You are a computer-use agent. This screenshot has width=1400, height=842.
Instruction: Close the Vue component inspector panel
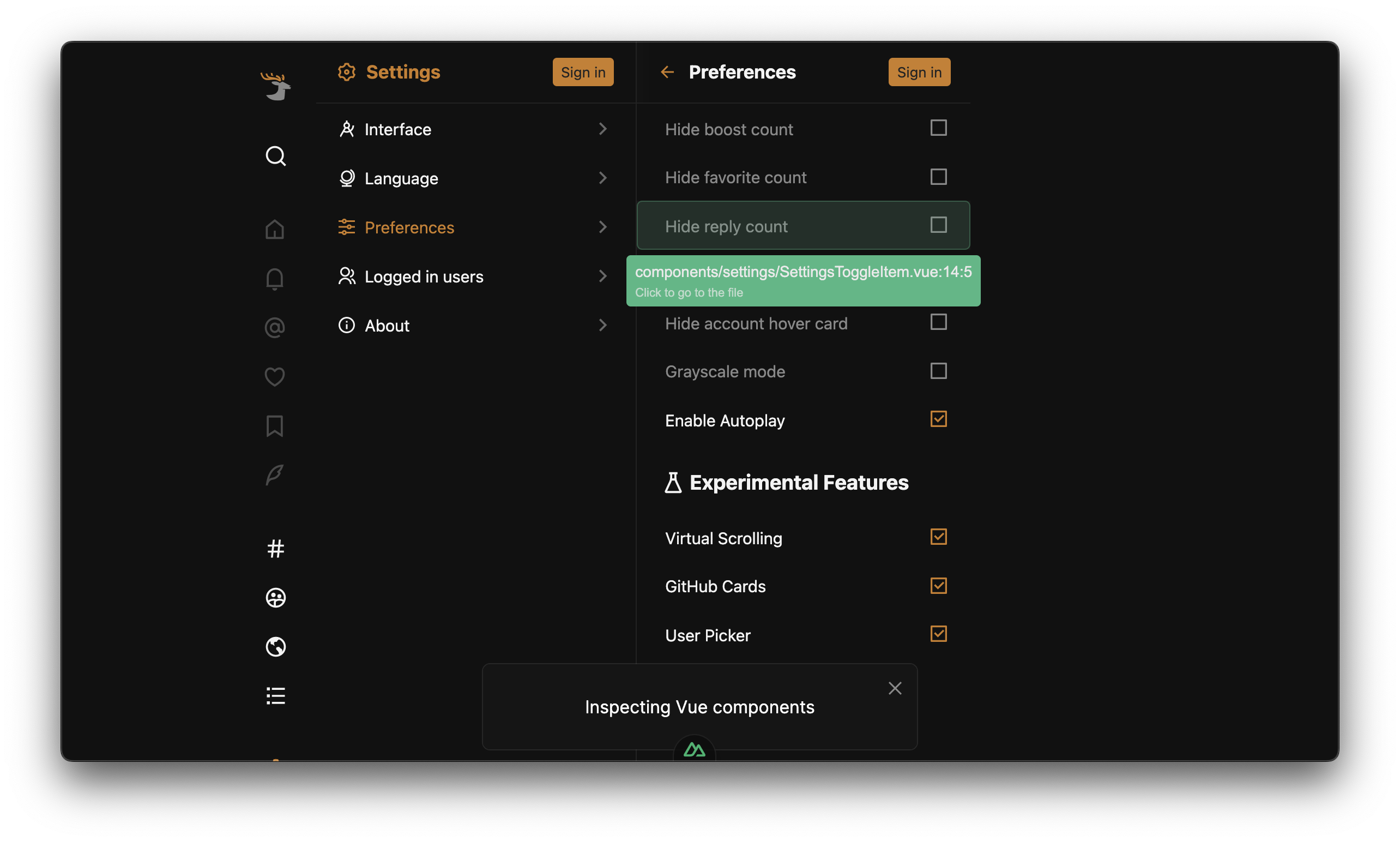[x=894, y=688]
